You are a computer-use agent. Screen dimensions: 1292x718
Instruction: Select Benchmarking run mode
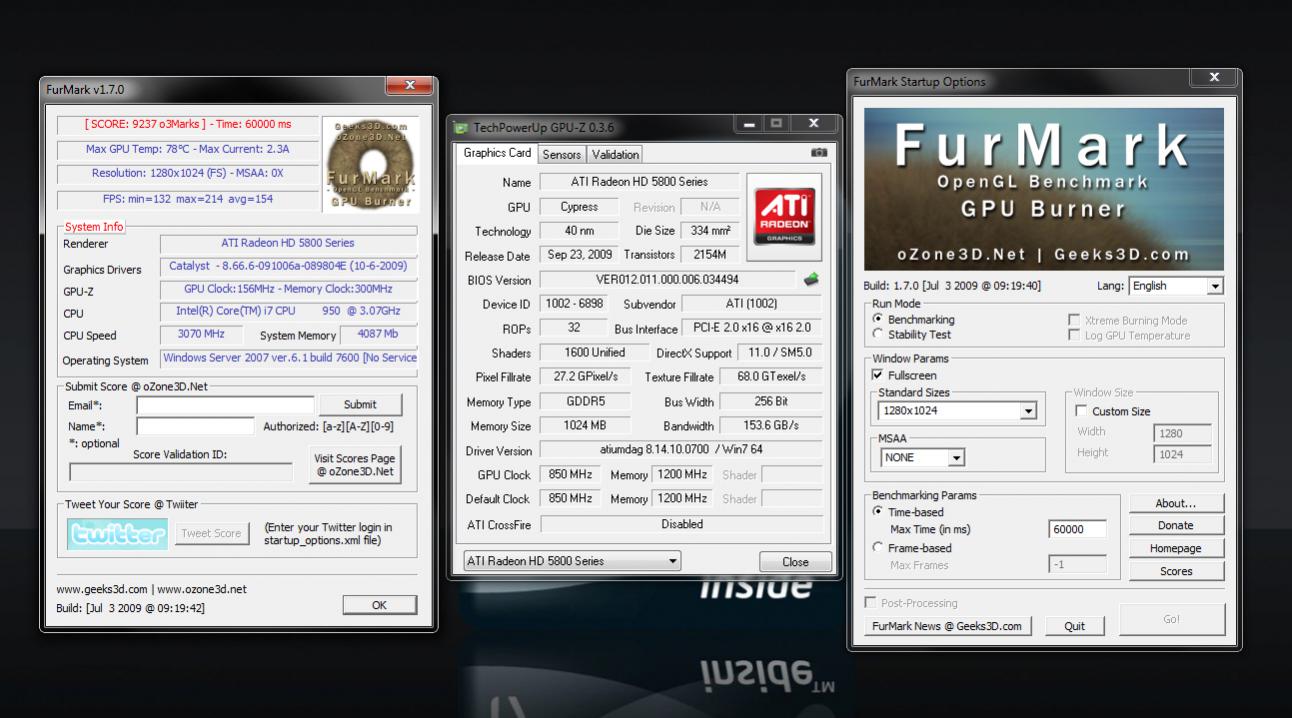pos(878,319)
